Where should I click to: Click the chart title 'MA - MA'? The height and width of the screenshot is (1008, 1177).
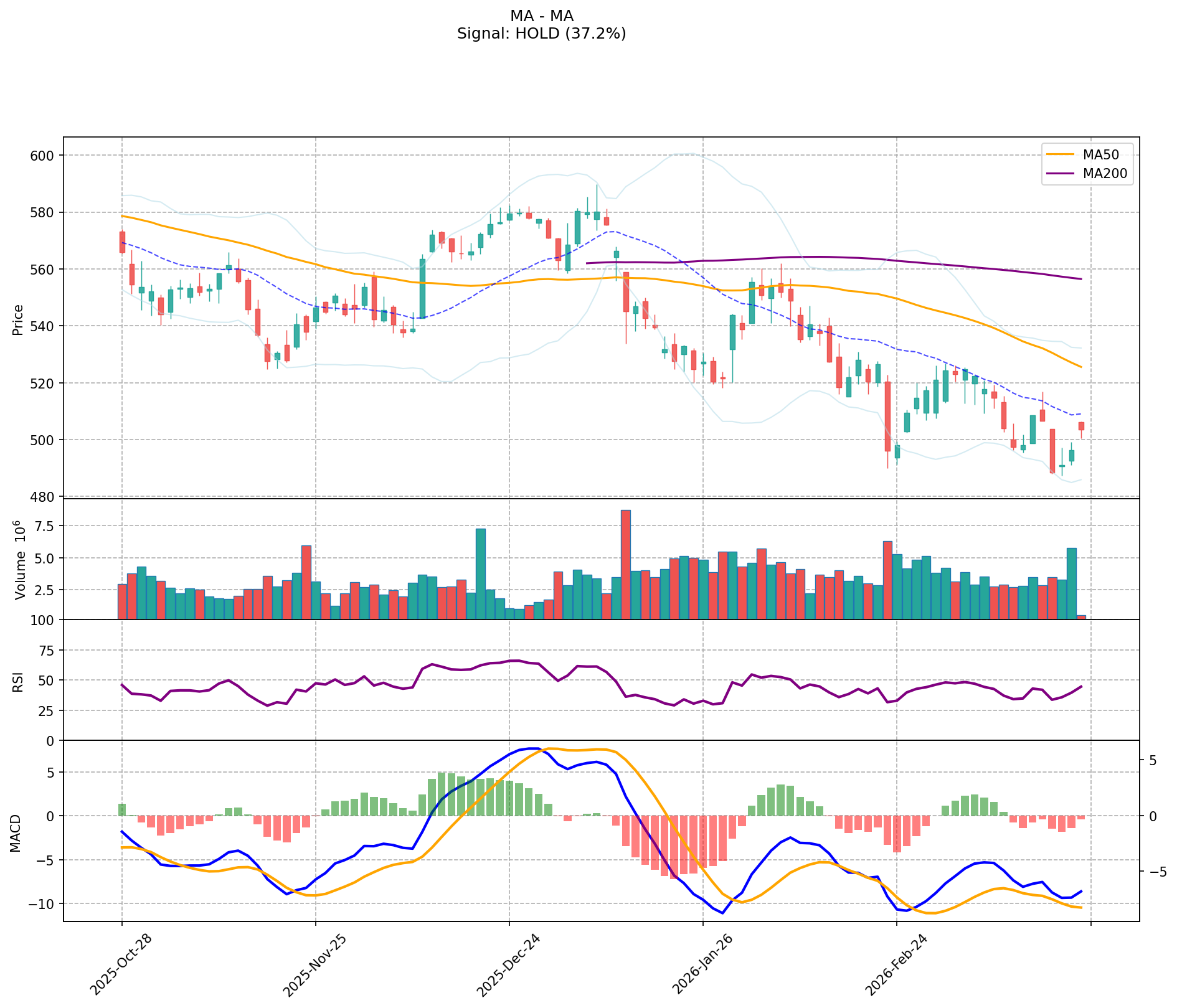click(541, 16)
